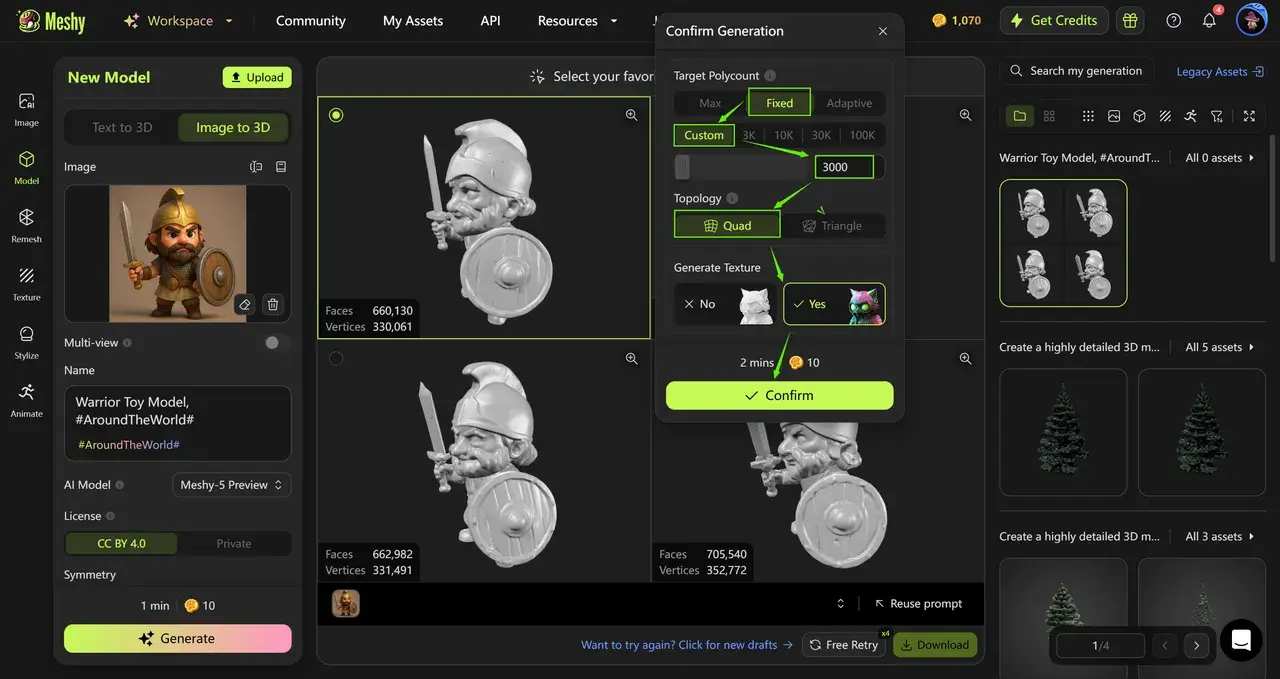Viewport: 1280px width, 679px height.
Task: Expand the AI Model Meshy-5 Preview dropdown
Action: click(x=232, y=485)
